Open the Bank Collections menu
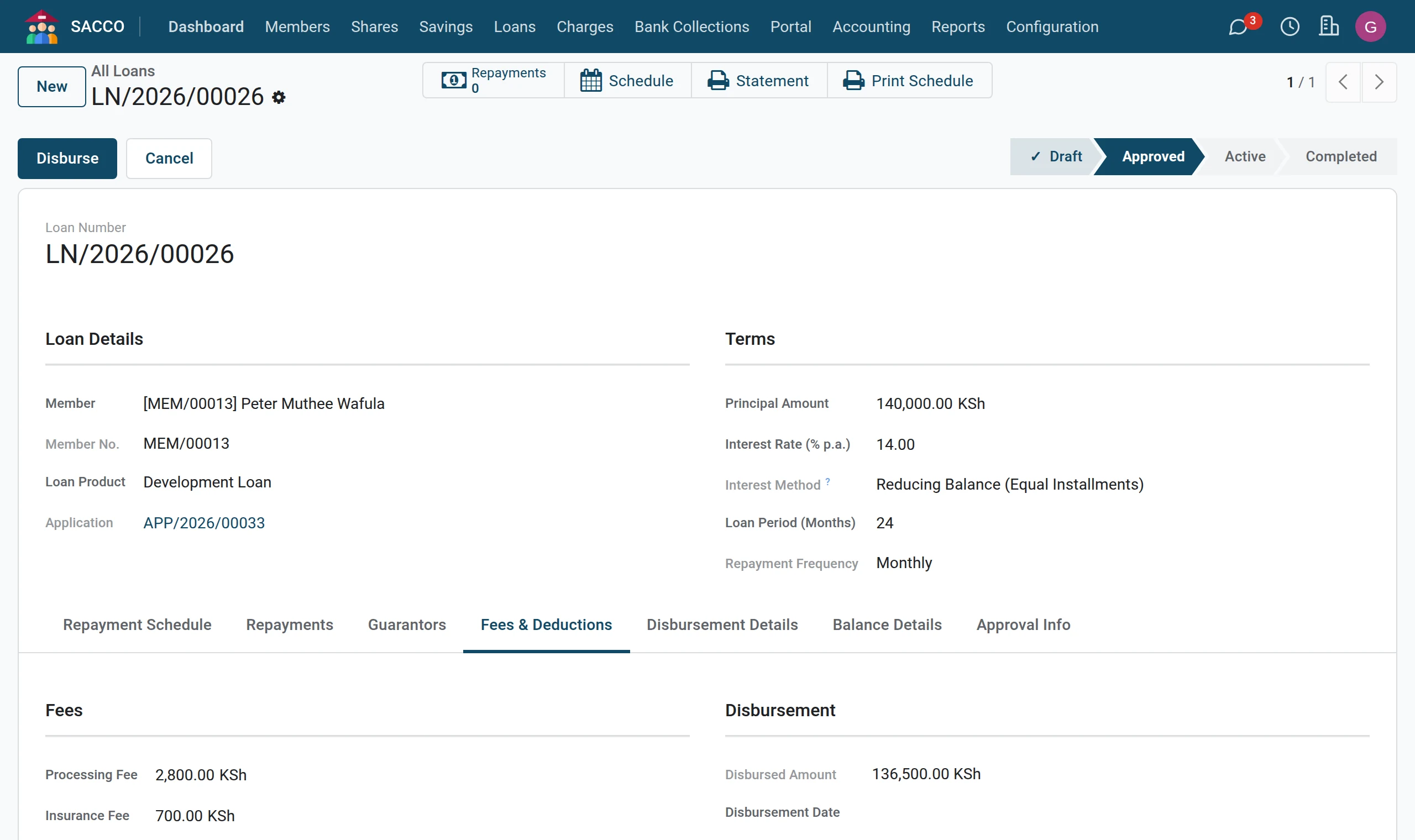The width and height of the screenshot is (1415, 840). pyautogui.click(x=691, y=27)
